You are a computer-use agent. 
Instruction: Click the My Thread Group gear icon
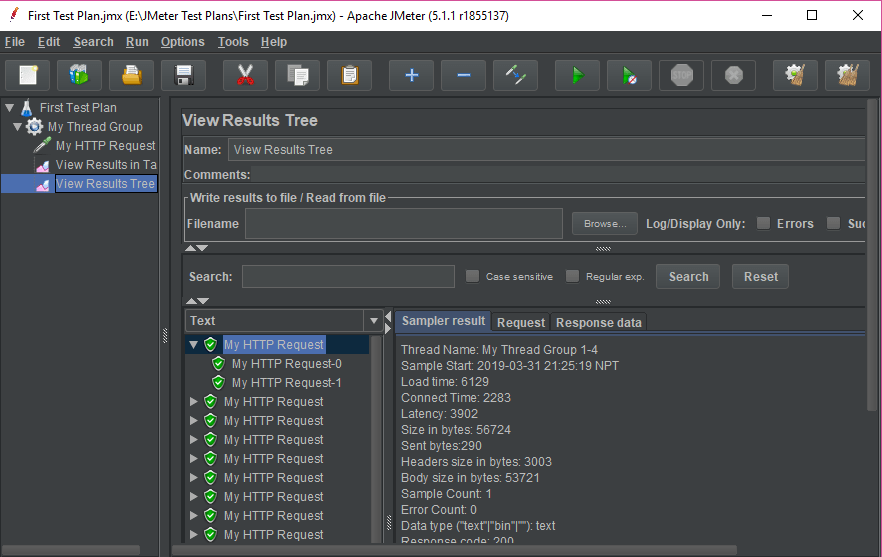pos(34,127)
